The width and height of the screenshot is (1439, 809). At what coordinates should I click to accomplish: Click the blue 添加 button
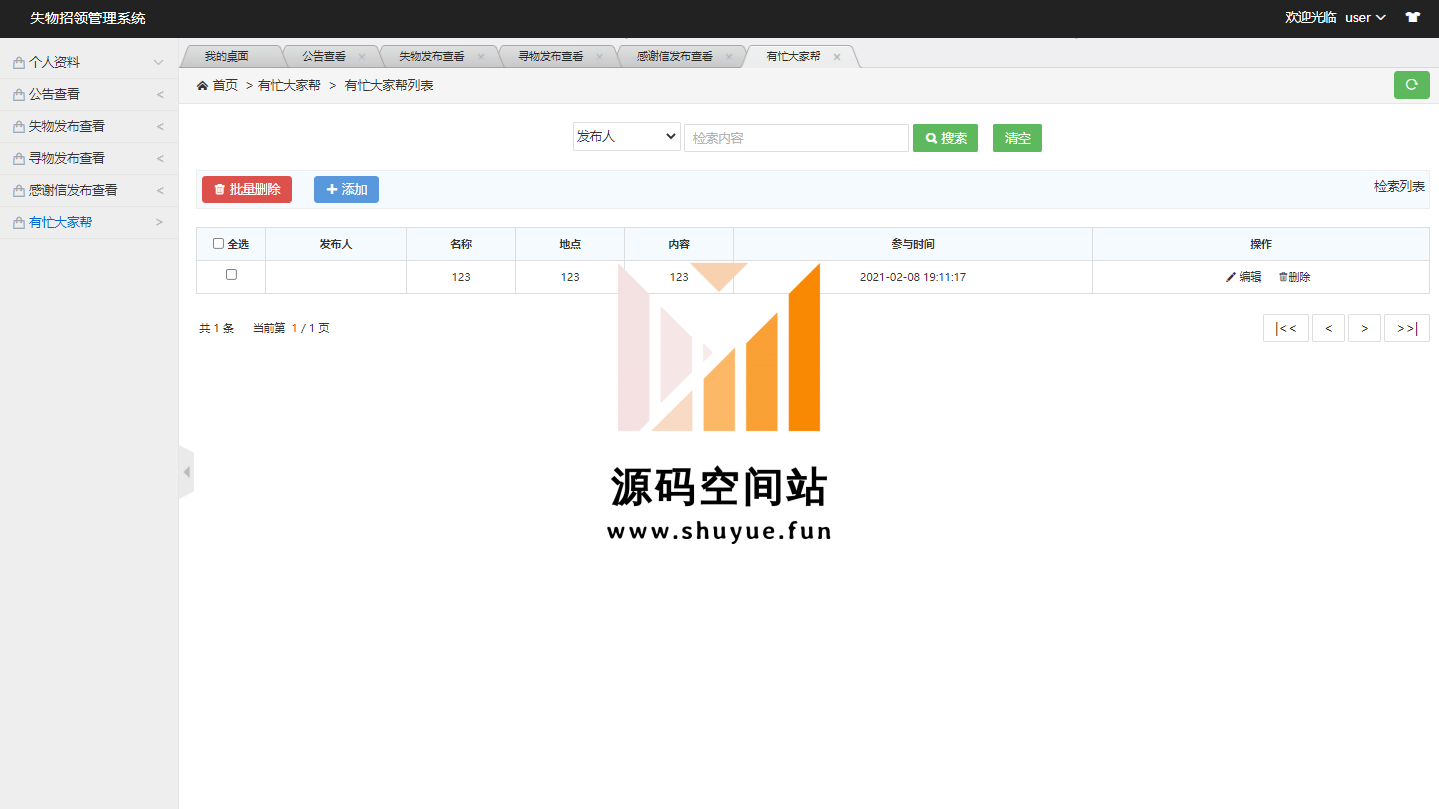[x=346, y=189]
